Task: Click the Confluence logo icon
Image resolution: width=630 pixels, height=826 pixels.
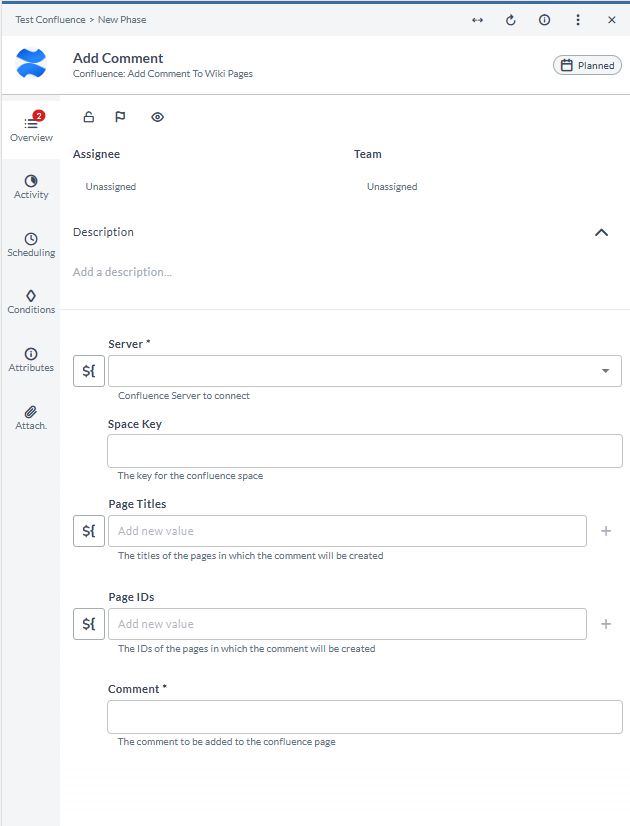Action: [x=31, y=63]
